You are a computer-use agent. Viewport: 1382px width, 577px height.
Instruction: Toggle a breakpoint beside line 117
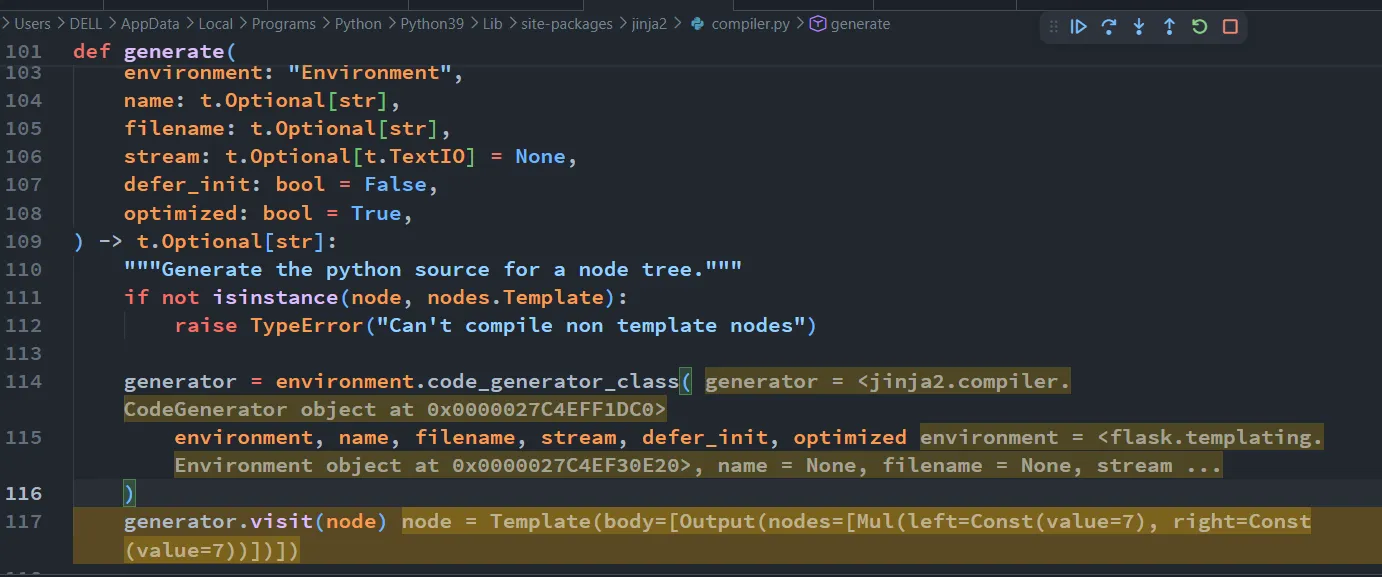click(8, 521)
